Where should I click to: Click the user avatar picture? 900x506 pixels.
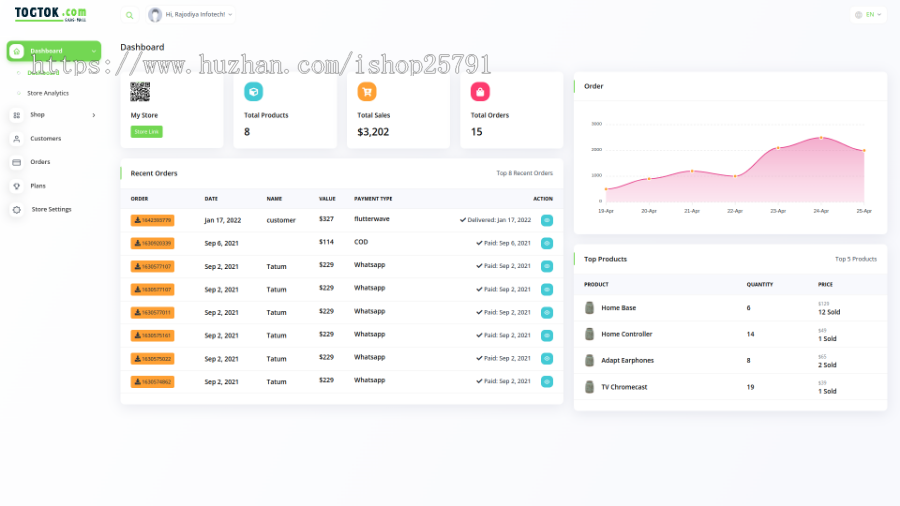155,15
